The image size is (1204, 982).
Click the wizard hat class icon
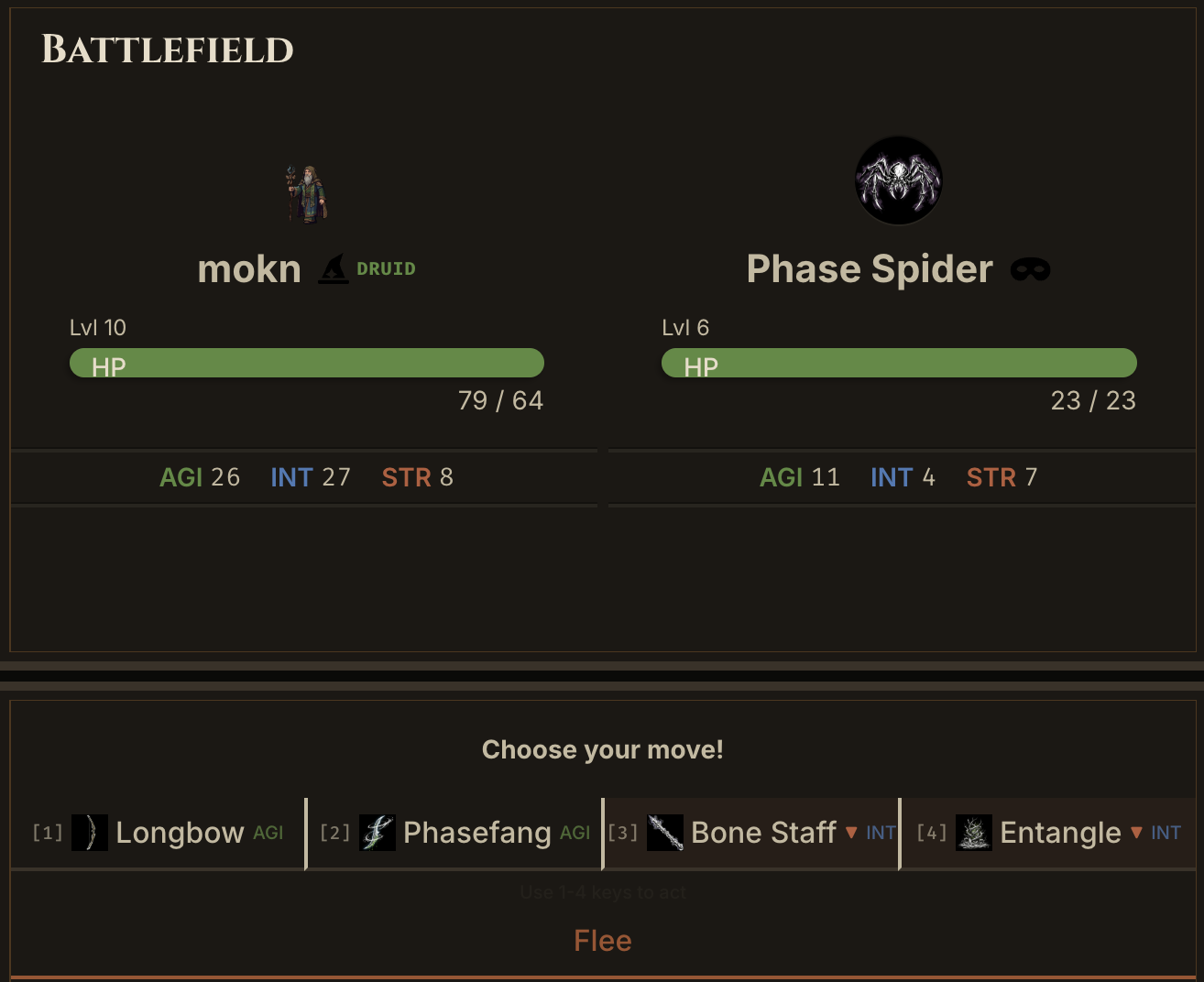(x=334, y=269)
